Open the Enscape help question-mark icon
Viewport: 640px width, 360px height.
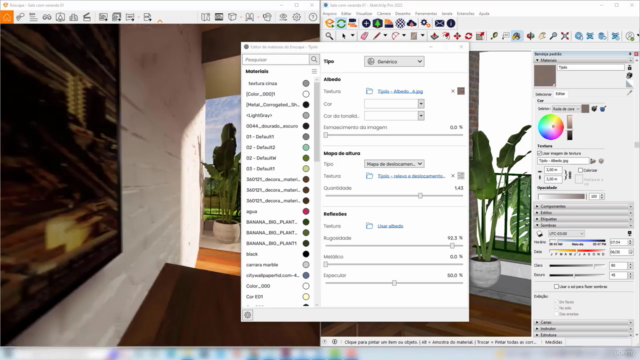(x=313, y=17)
